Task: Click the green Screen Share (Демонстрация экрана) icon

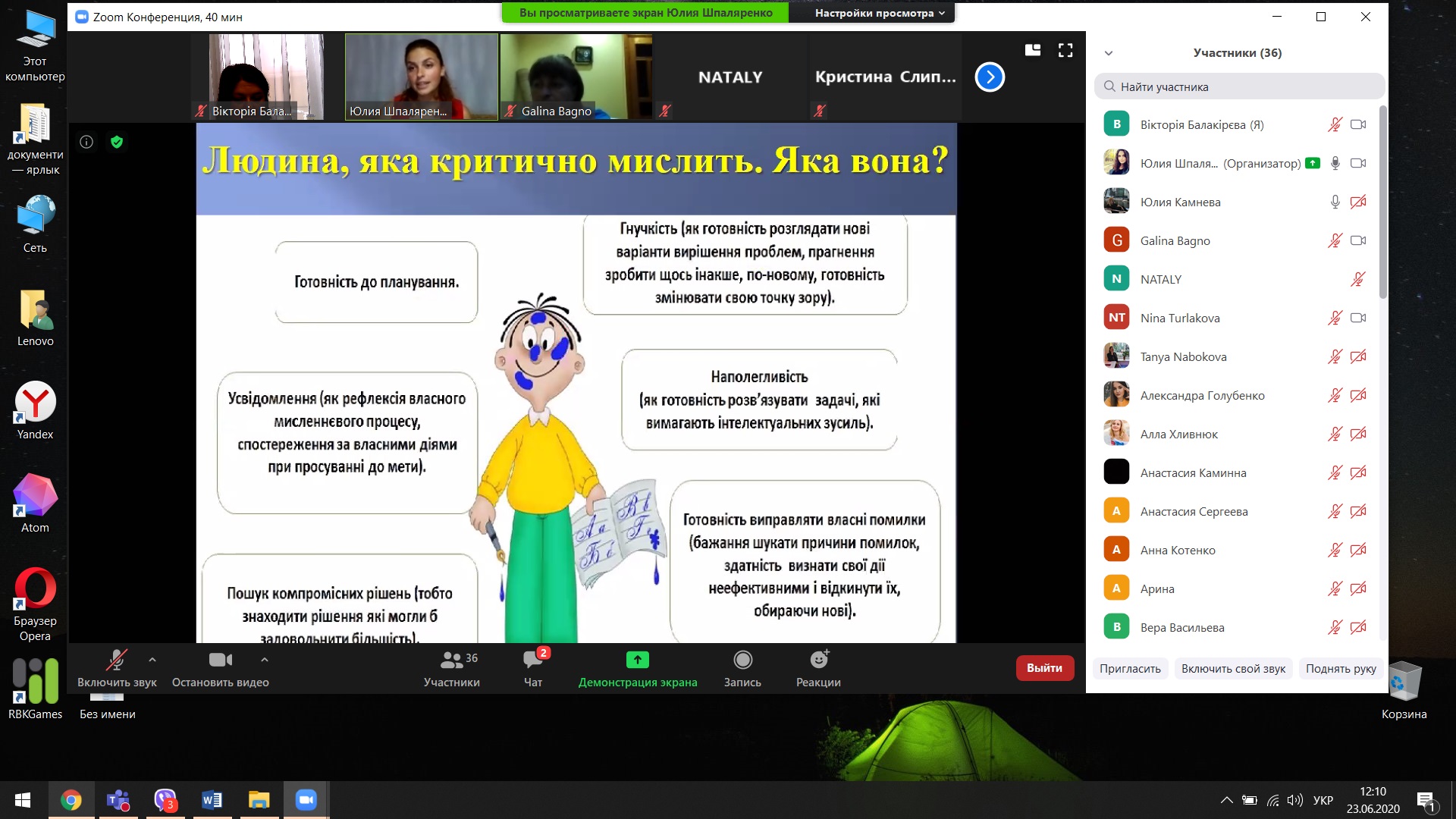Action: point(637,661)
